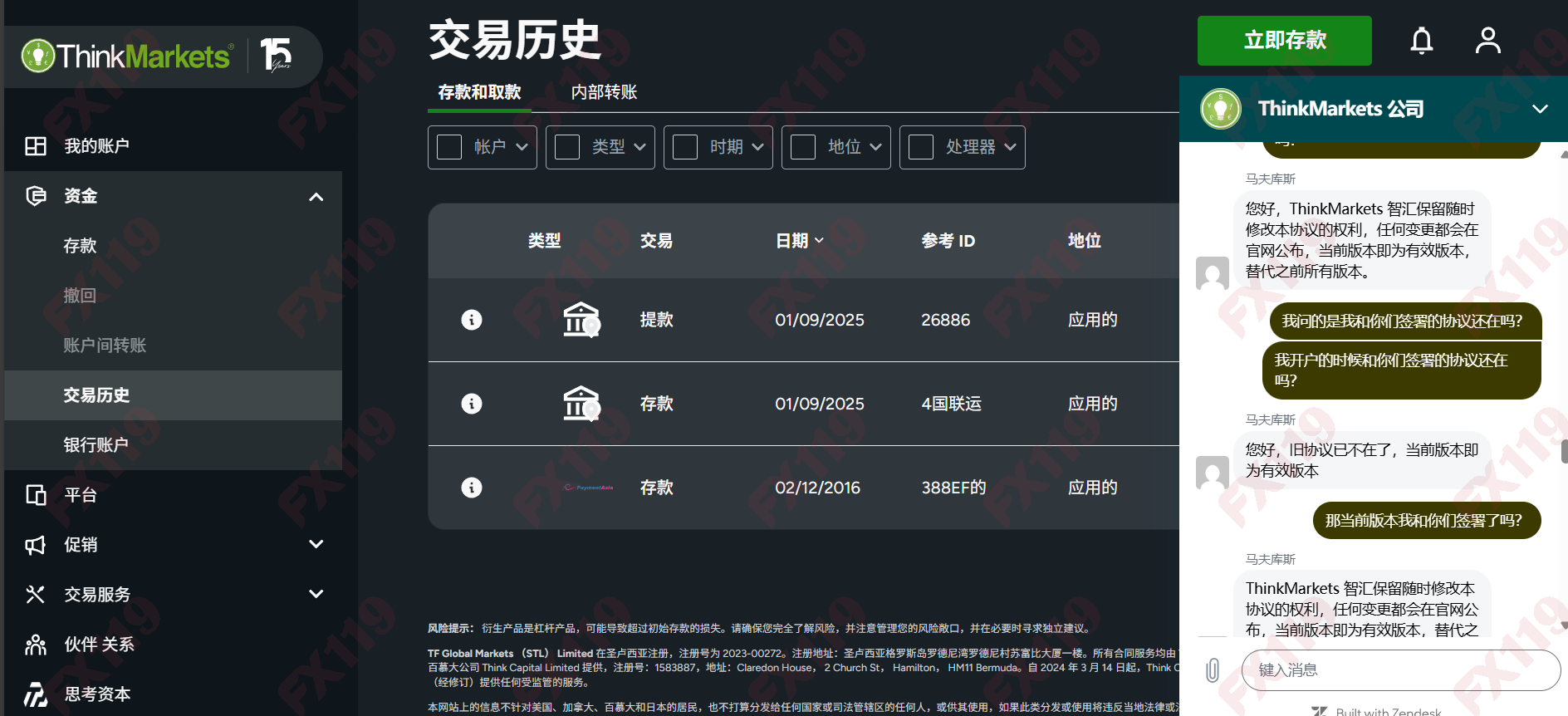Open 银行账户 in the sidebar
This screenshot has height=716, width=1568.
(x=96, y=445)
